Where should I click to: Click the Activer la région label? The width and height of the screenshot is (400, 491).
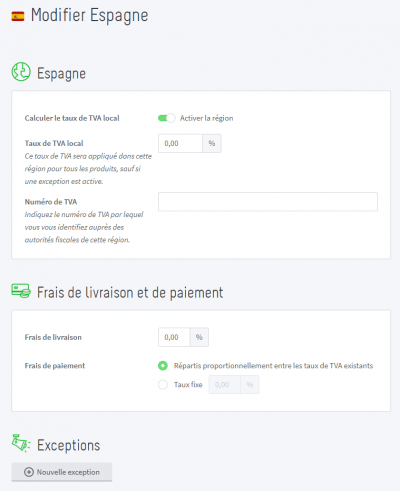coord(206,118)
